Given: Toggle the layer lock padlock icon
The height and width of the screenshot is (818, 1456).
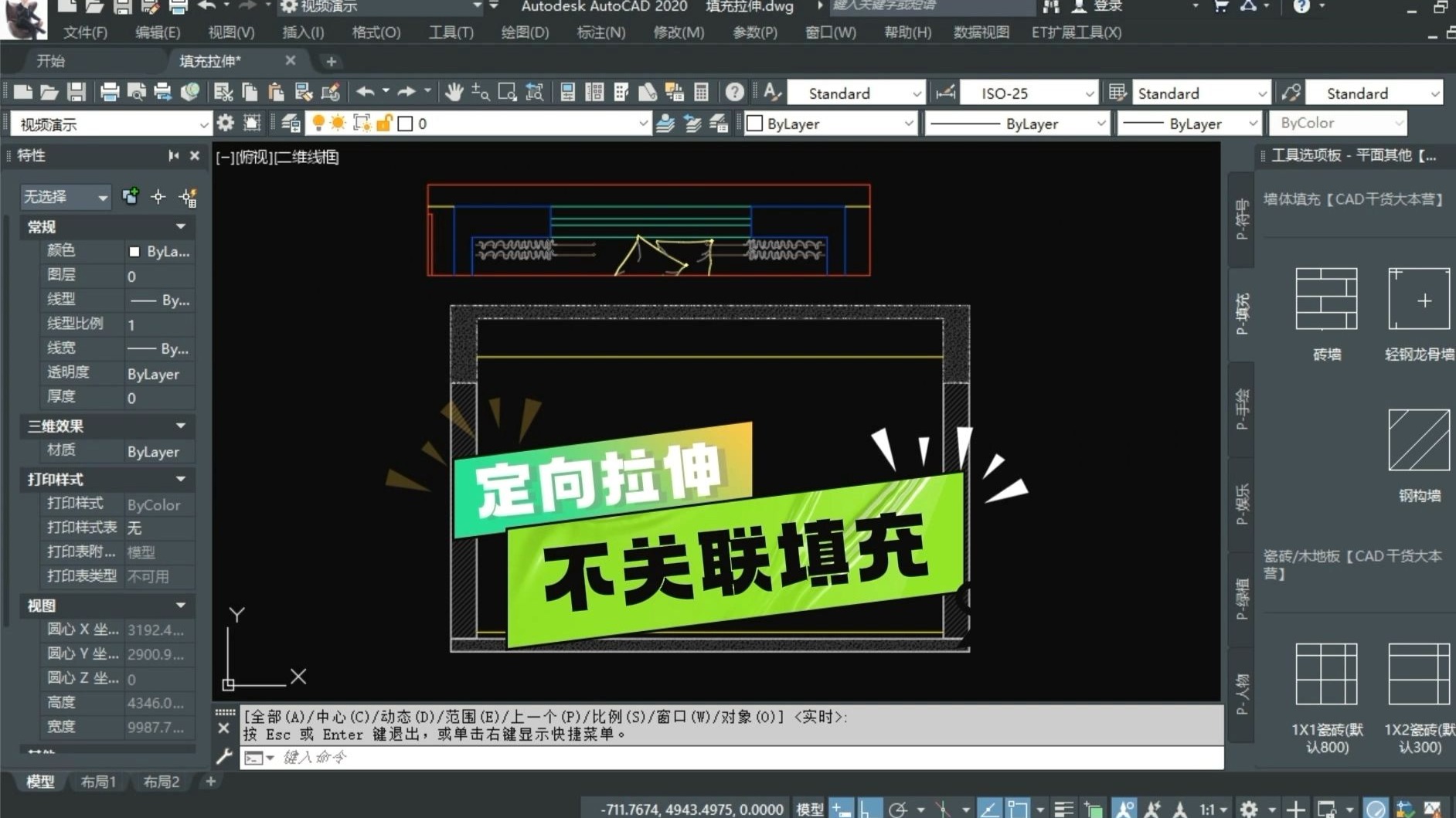Looking at the screenshot, I should [384, 122].
